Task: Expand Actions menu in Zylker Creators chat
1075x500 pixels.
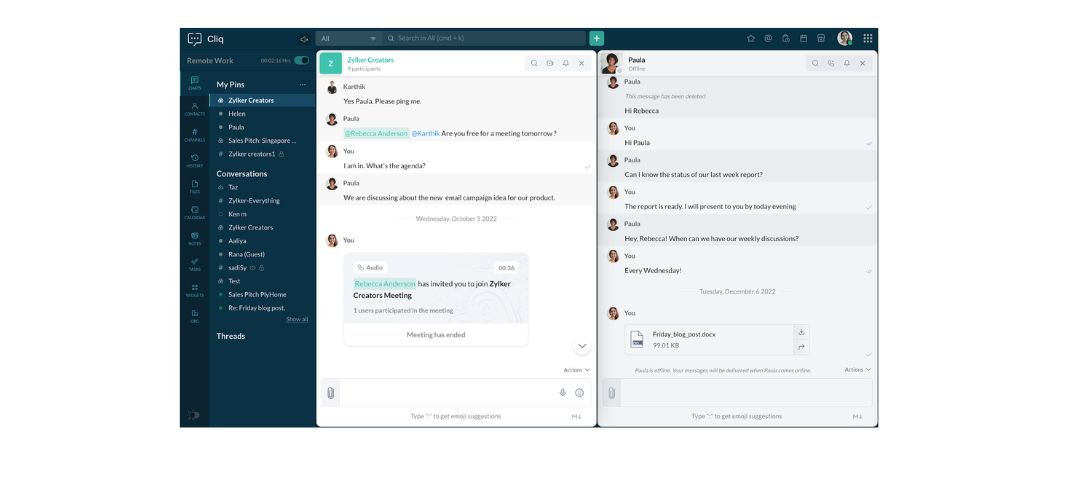Action: click(577, 370)
